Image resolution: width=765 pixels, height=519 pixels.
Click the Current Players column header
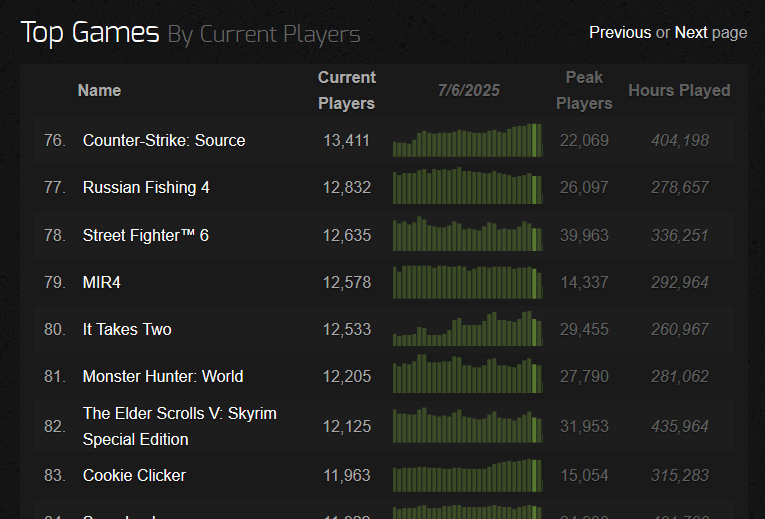click(x=346, y=90)
